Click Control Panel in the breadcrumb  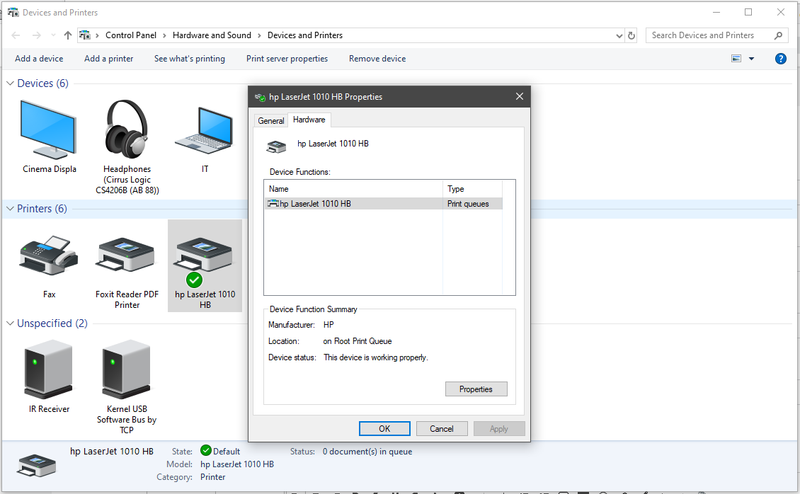click(131, 35)
